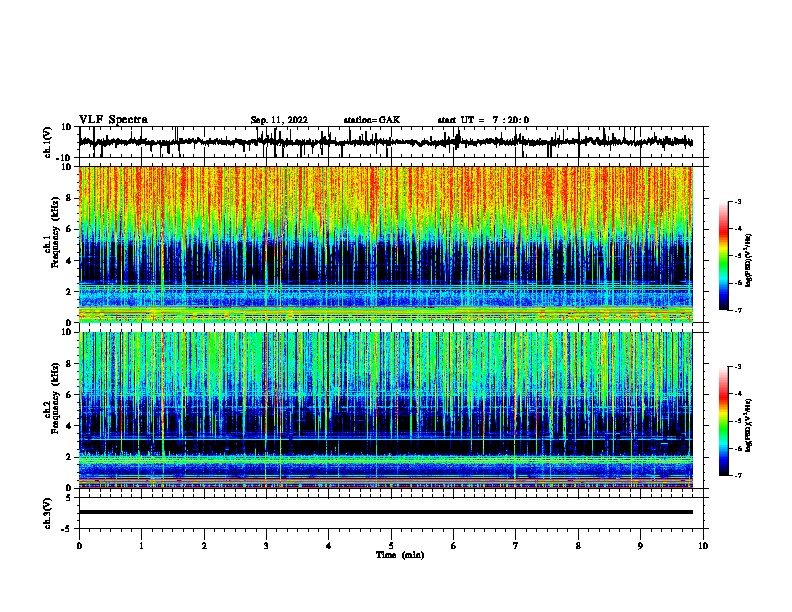Click the ch.2 colorbar "log(PSD)" unit label

click(x=748, y=425)
